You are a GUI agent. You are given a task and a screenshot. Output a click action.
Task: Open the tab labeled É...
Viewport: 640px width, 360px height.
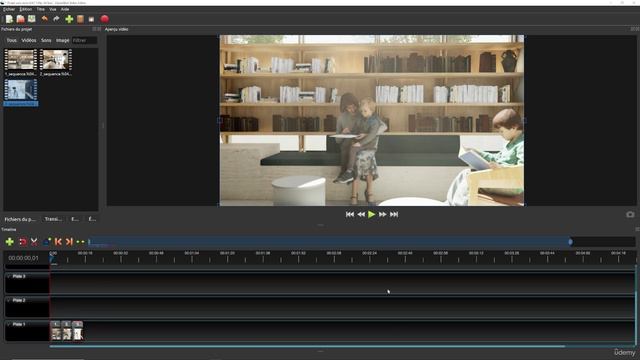(x=93, y=219)
